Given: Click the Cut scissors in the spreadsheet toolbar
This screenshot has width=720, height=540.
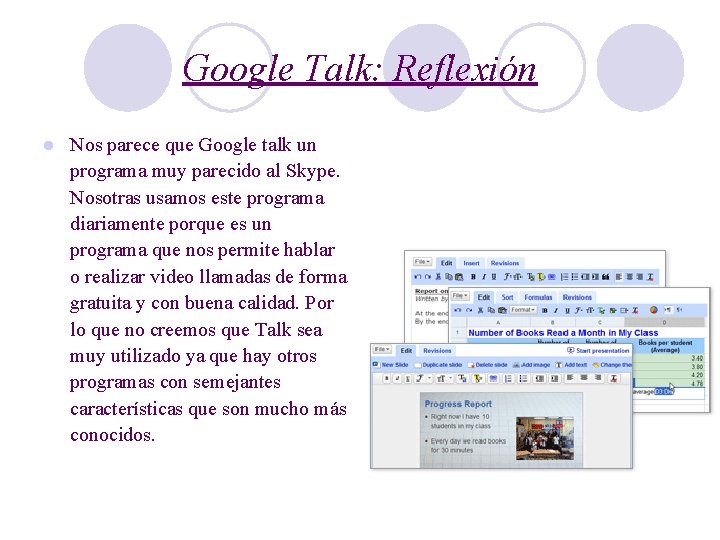Looking at the screenshot, I should (x=480, y=310).
